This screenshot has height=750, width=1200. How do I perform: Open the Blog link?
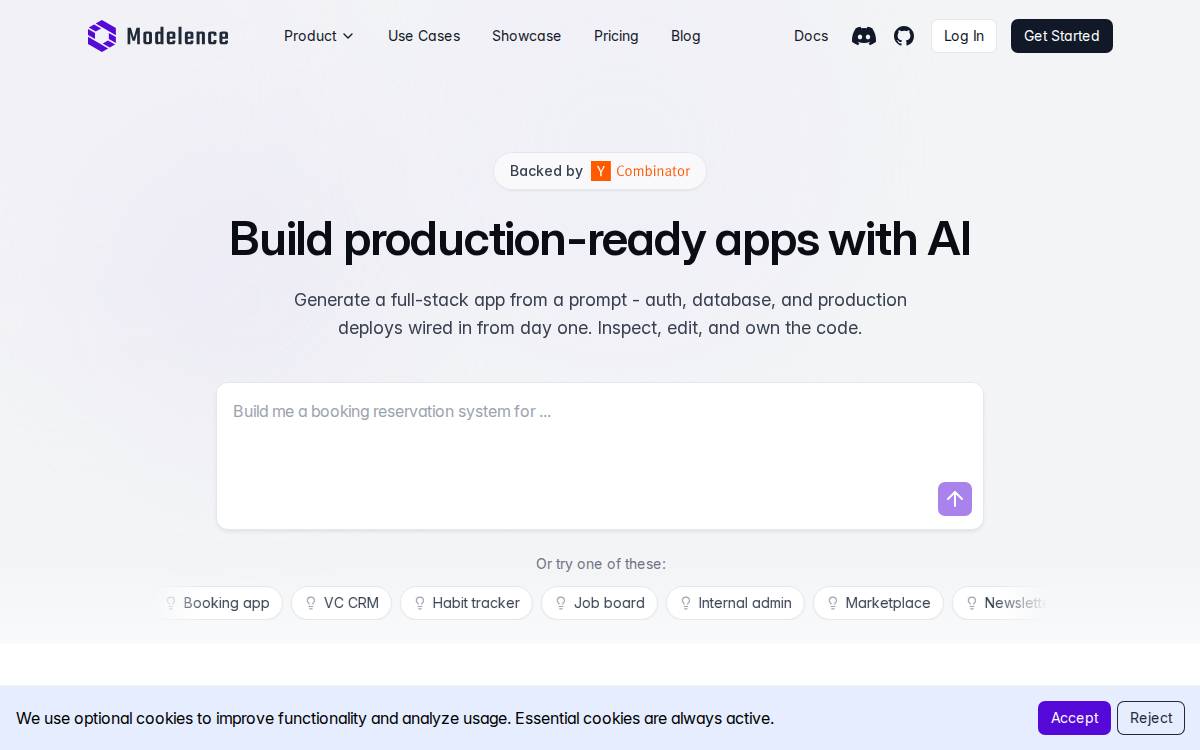coord(686,36)
